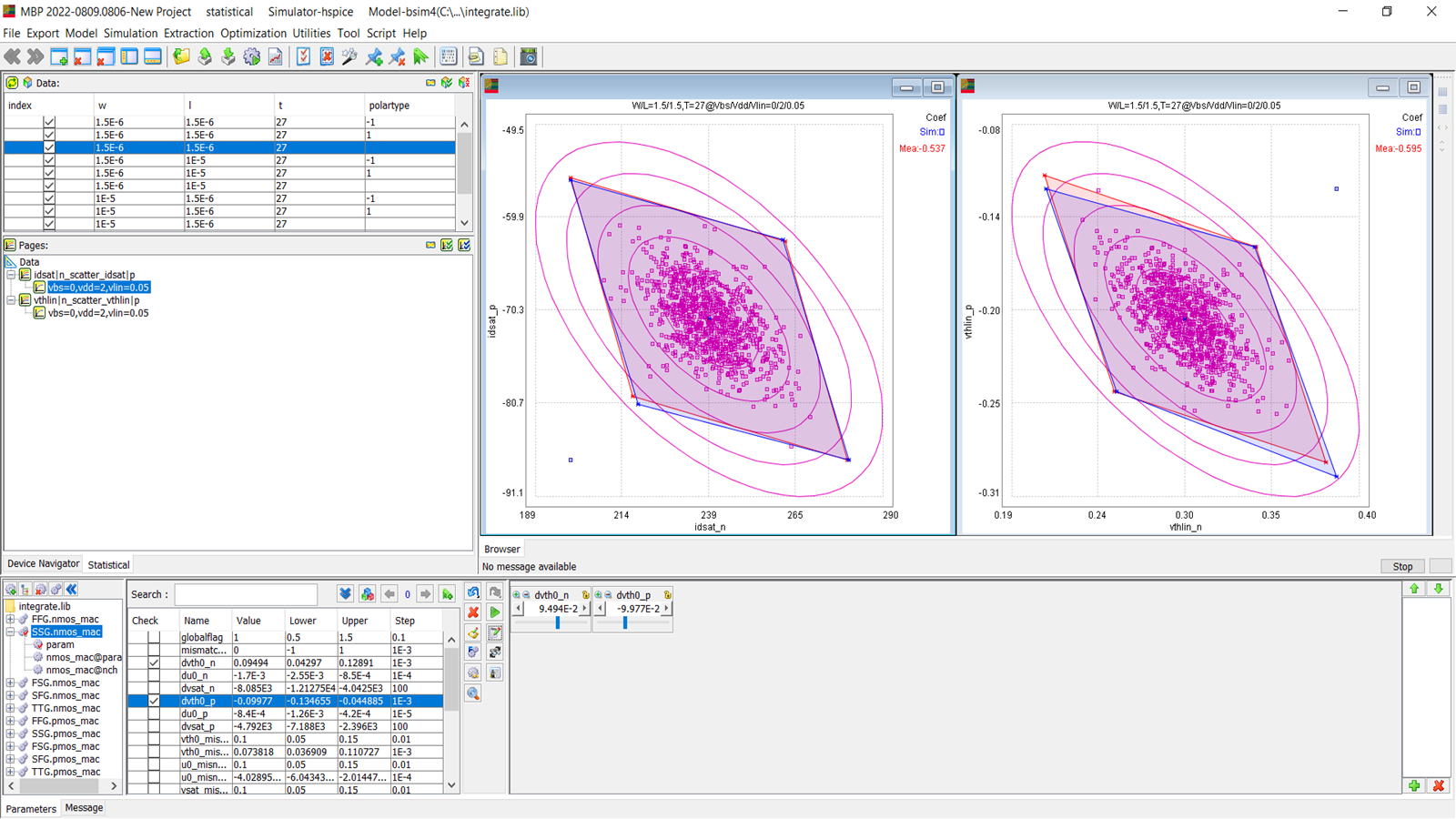
Task: Collapse the SSG.nmos_mac tree node
Action: point(9,631)
